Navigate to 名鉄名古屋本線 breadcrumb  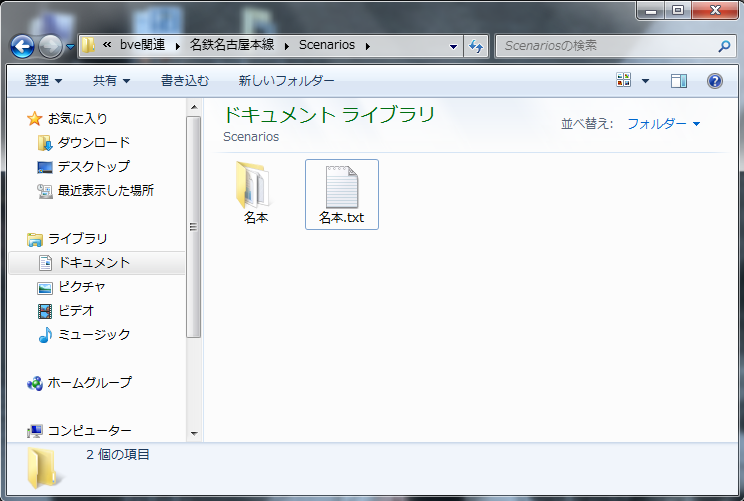(x=232, y=45)
